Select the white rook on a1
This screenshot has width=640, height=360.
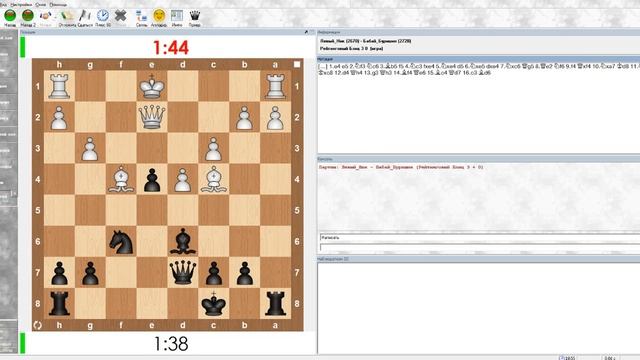[276, 86]
